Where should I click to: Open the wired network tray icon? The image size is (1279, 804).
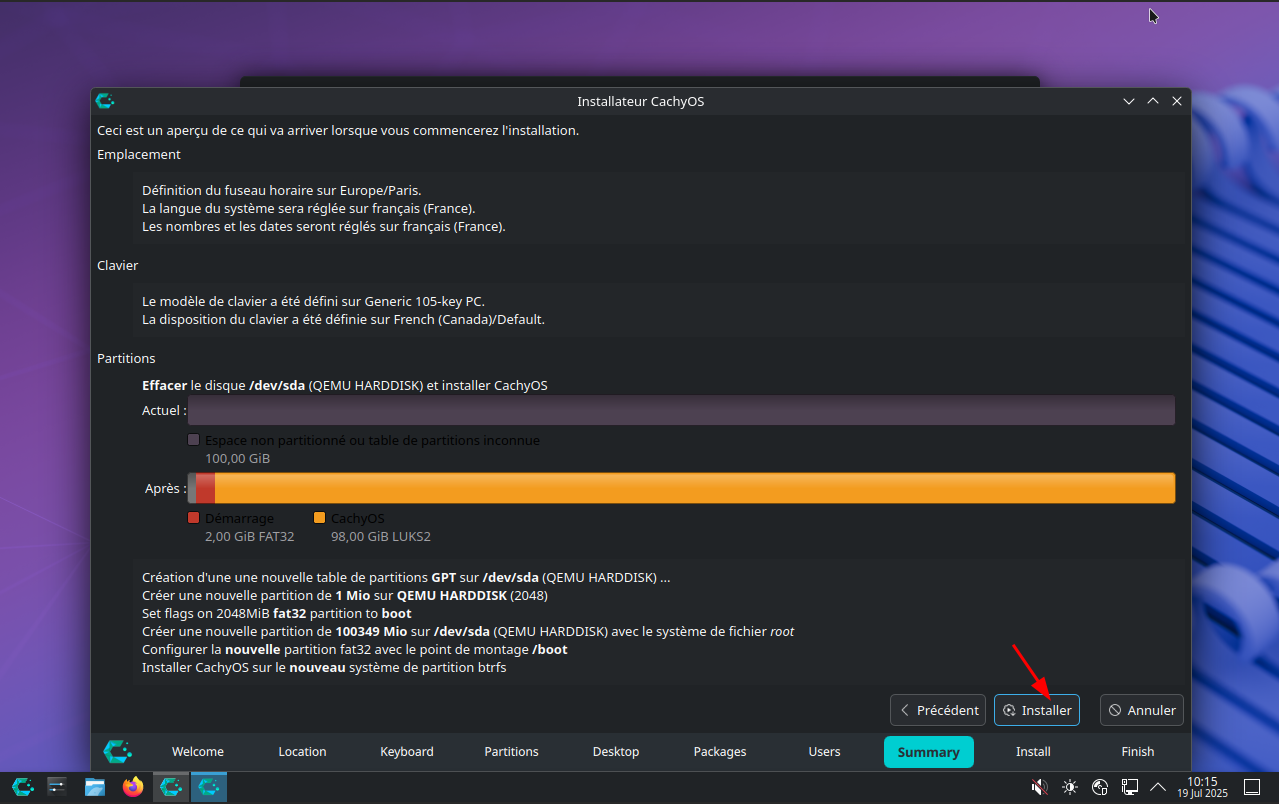(1130, 787)
